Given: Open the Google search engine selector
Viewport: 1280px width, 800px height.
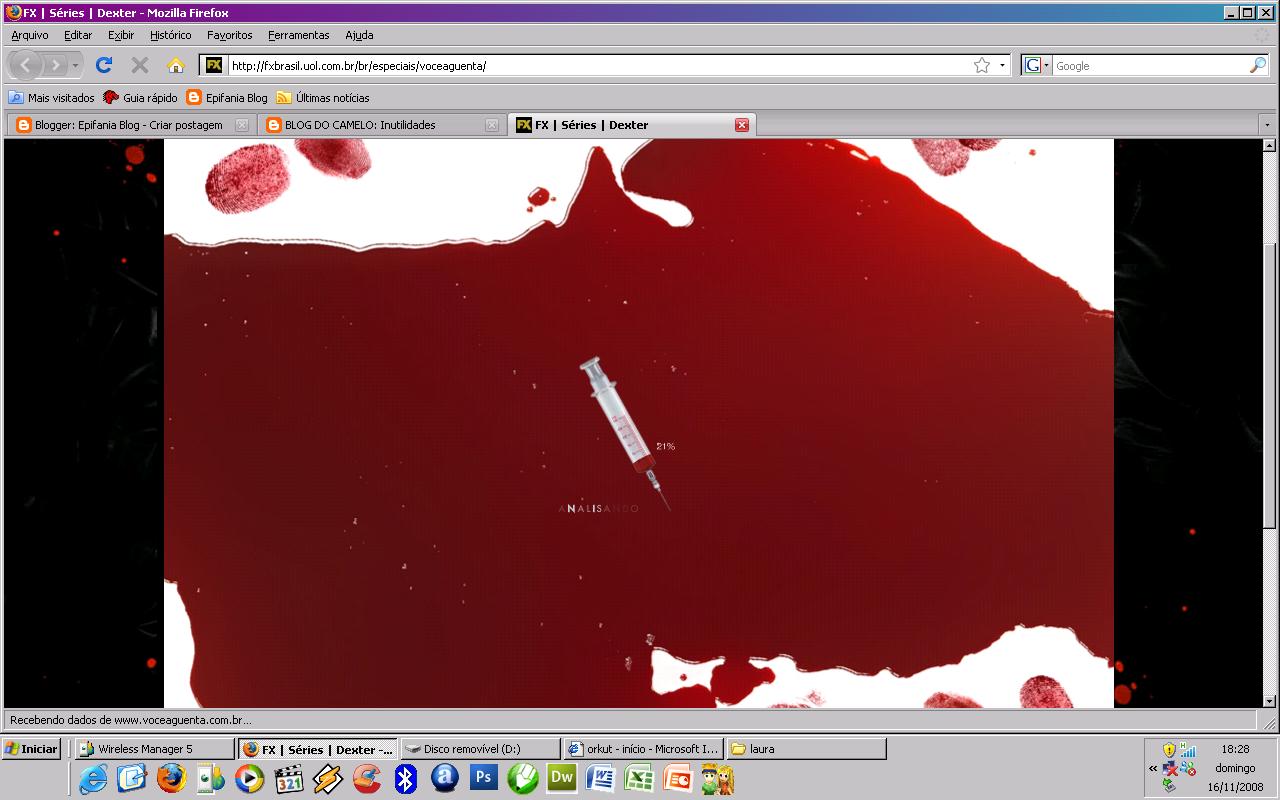Looking at the screenshot, I should (x=1037, y=65).
